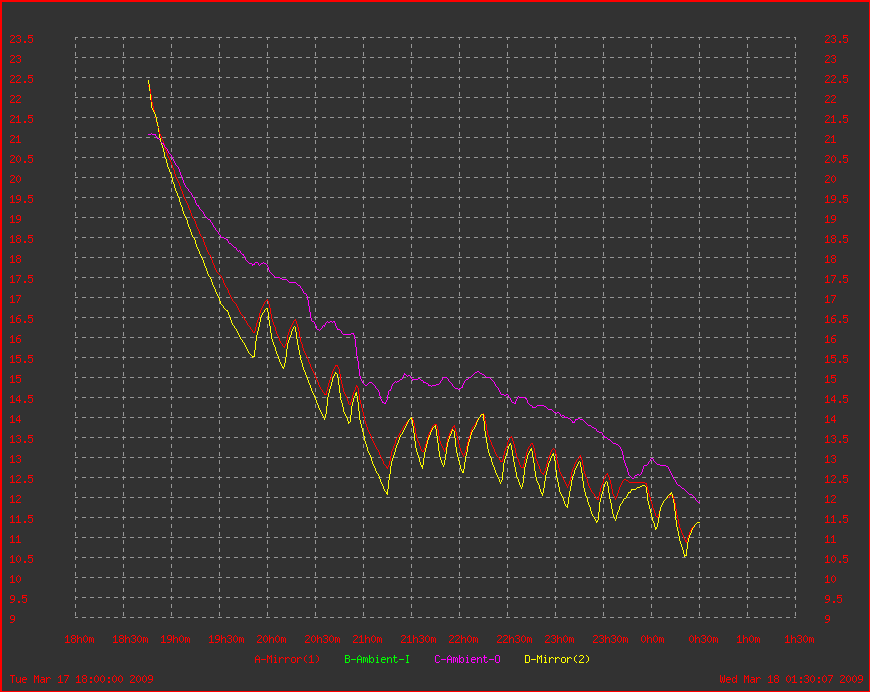This screenshot has width=870, height=692.
Task: Click the 23h0m time axis label
Action: pyautogui.click(x=559, y=639)
